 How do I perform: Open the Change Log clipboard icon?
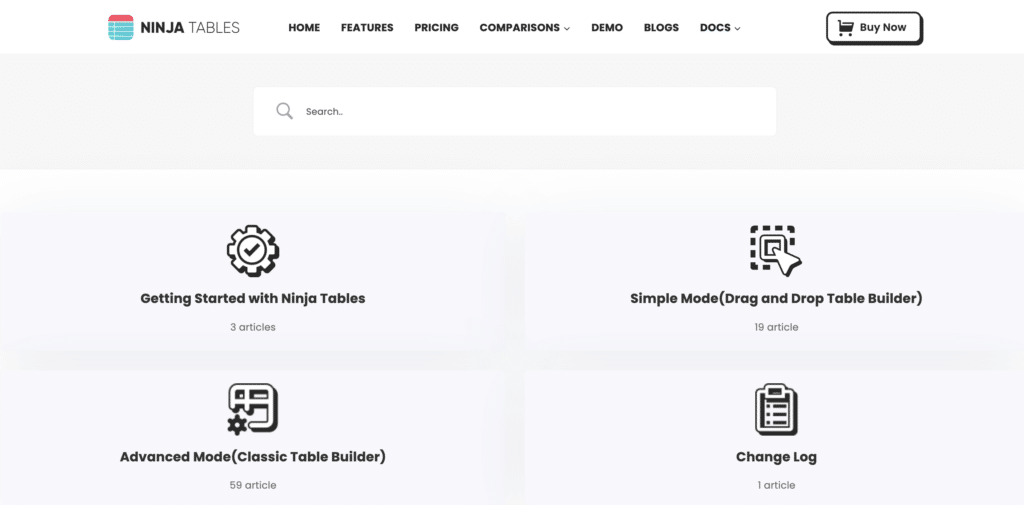[776, 410]
